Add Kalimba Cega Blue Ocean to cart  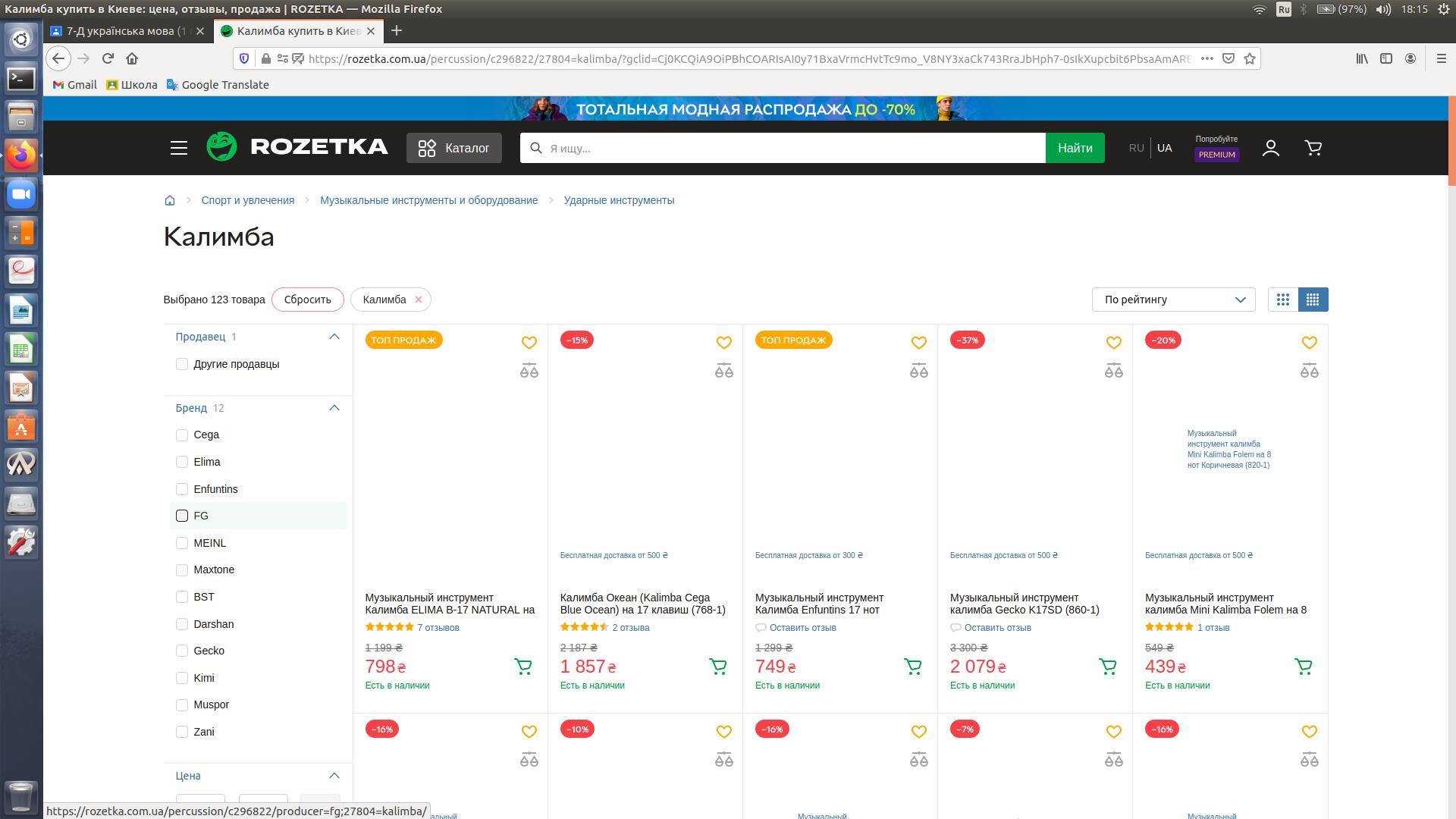[717, 667]
